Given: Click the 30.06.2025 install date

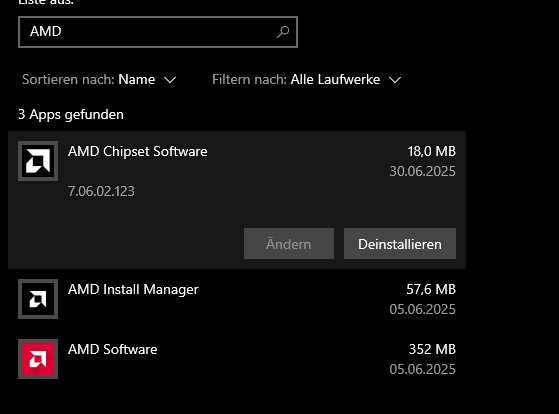Looking at the screenshot, I should point(422,171).
